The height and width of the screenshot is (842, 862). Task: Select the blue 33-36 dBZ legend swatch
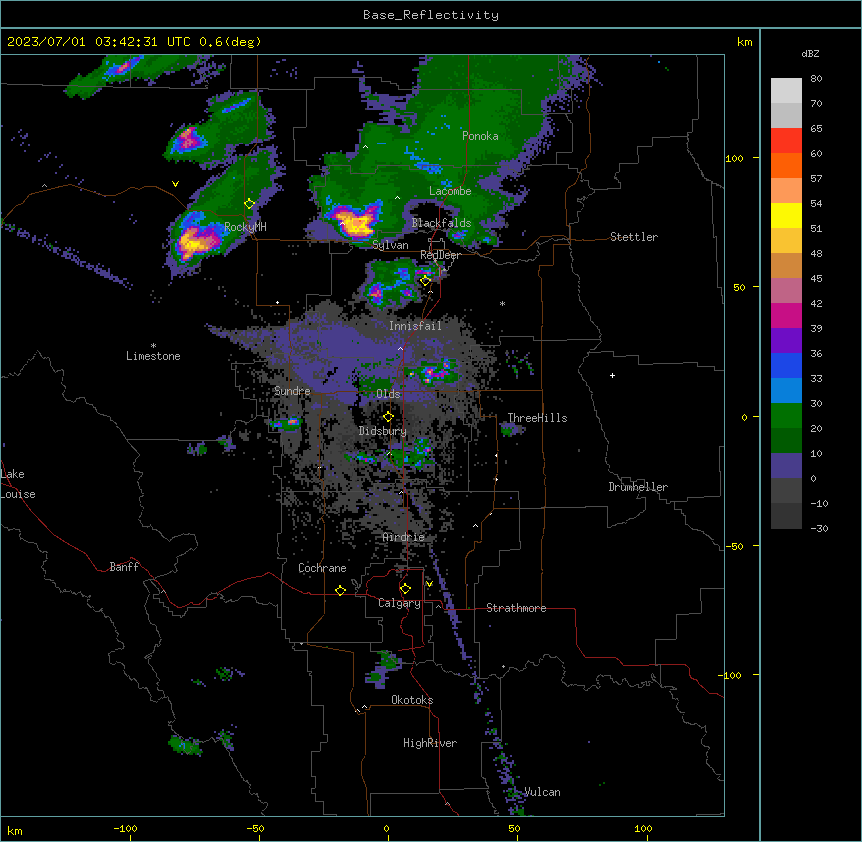tap(786, 366)
